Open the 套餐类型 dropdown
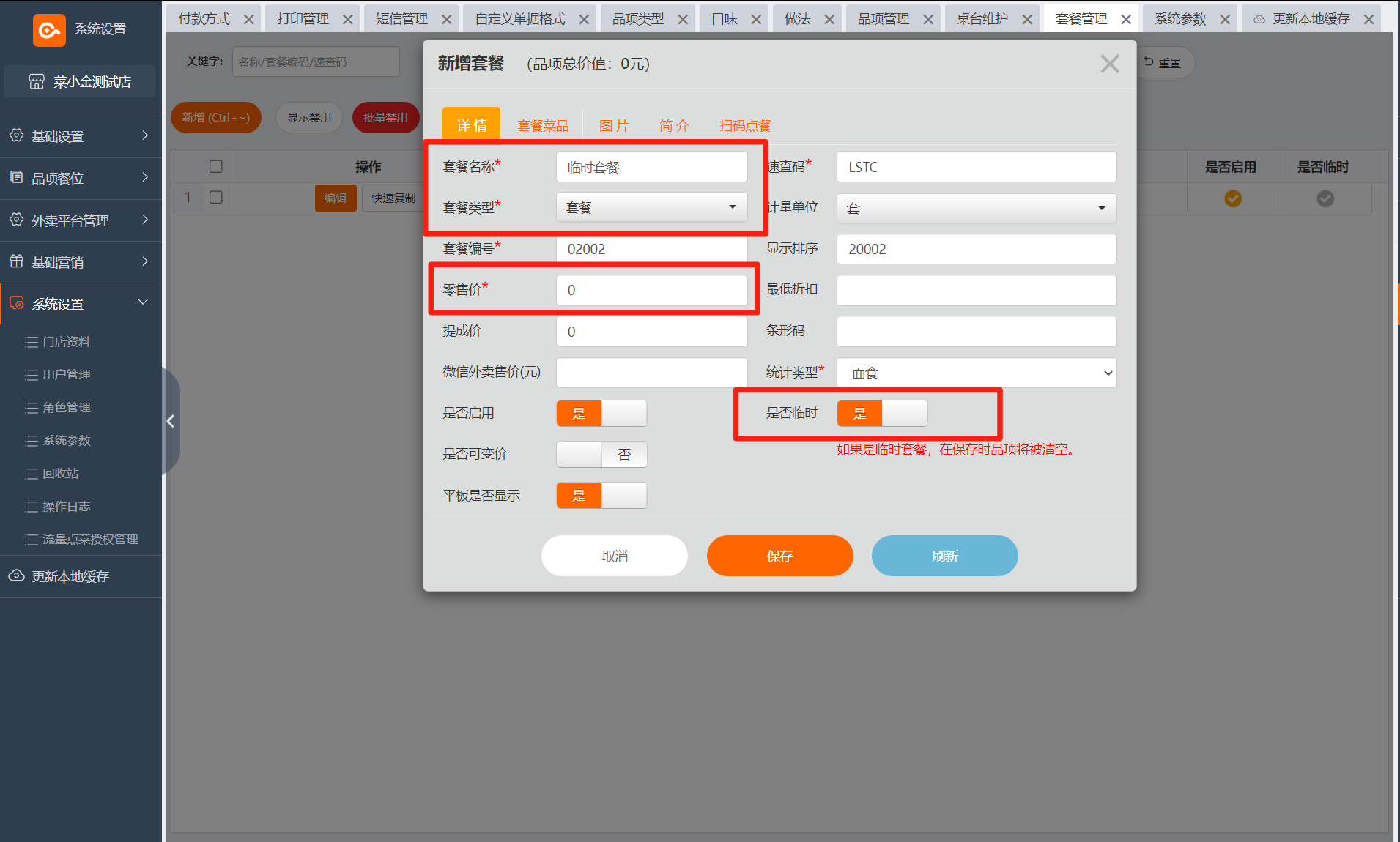Image resolution: width=1400 pixels, height=842 pixels. click(x=652, y=207)
